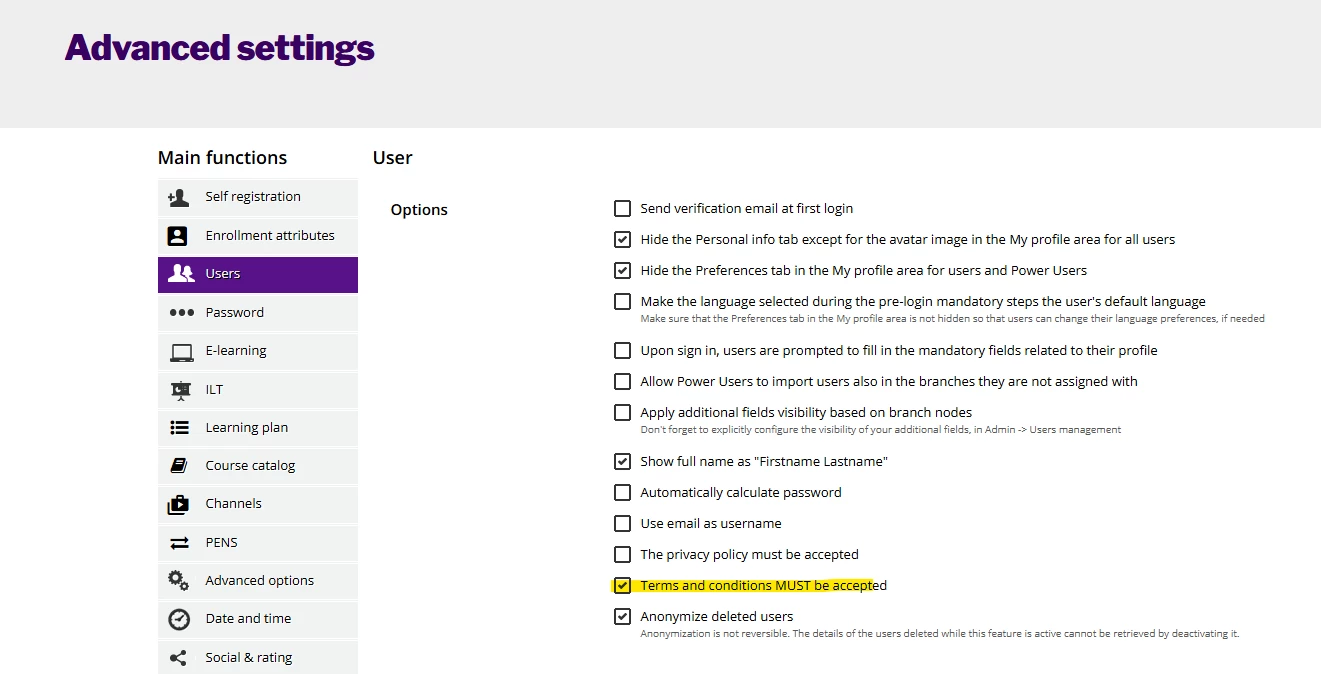1321x674 pixels.
Task: Click the Channels play-briefcase icon
Action: pyautogui.click(x=179, y=505)
